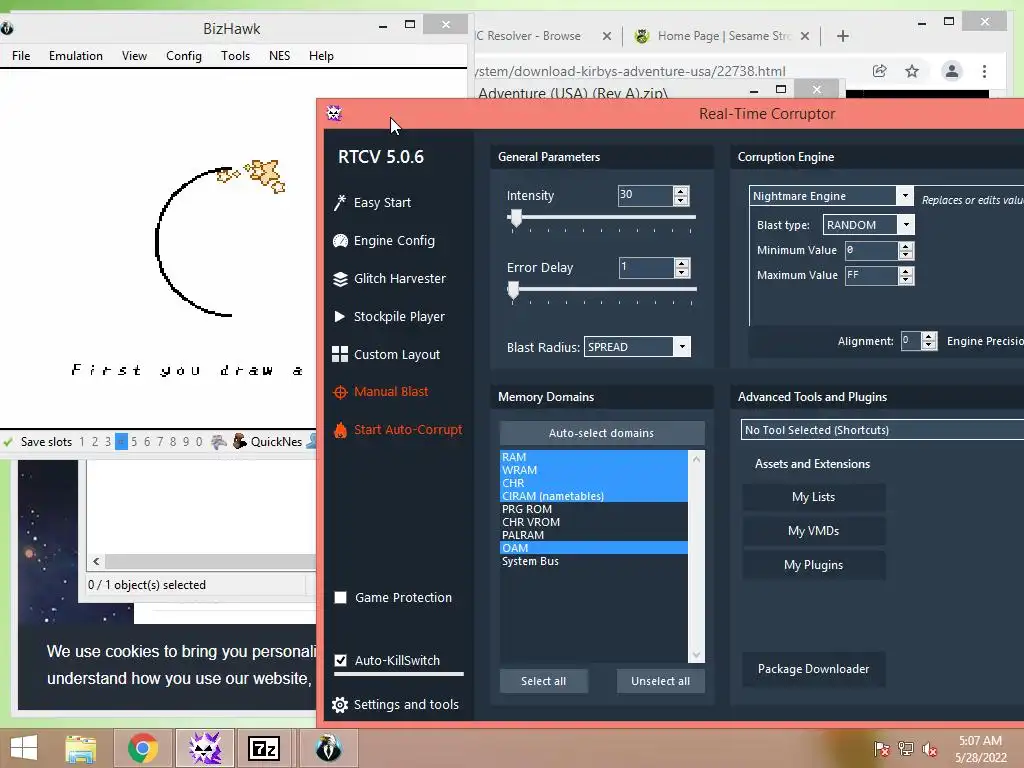The width and height of the screenshot is (1024, 768).
Task: Increase Alignment spinner value
Action: [x=929, y=337]
